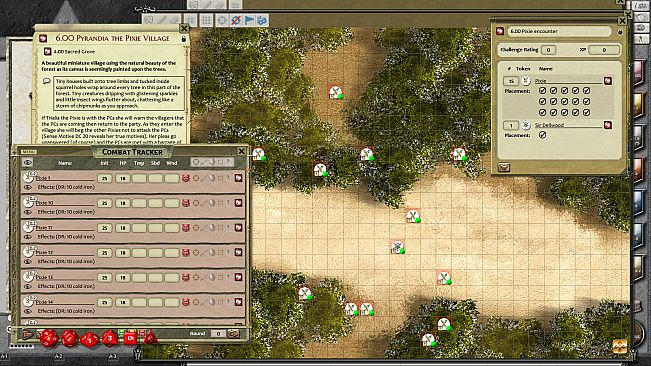651x366 pixels.
Task: Open the record link for Pixie 1
Action: [x=238, y=178]
